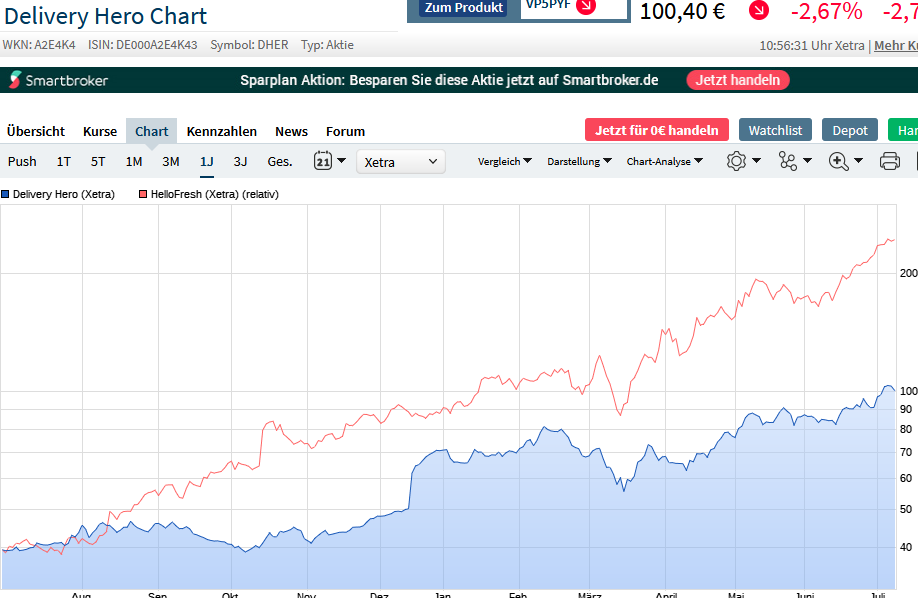Open the Chart-Analyse dropdown

coord(664,161)
